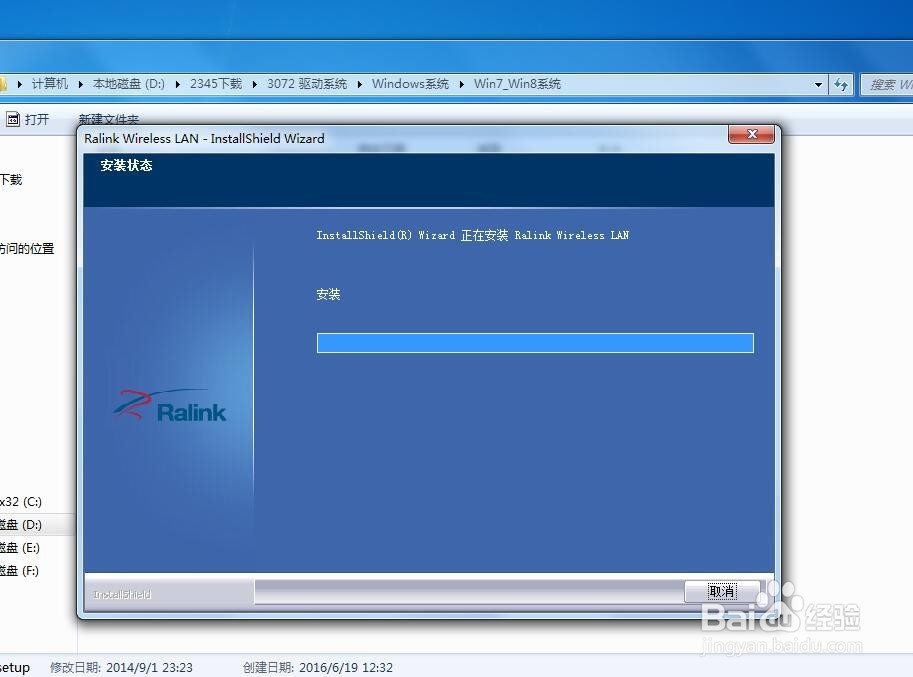
Task: Expand arrow after 3072 驱动系统 breadcrumb
Action: (x=360, y=84)
